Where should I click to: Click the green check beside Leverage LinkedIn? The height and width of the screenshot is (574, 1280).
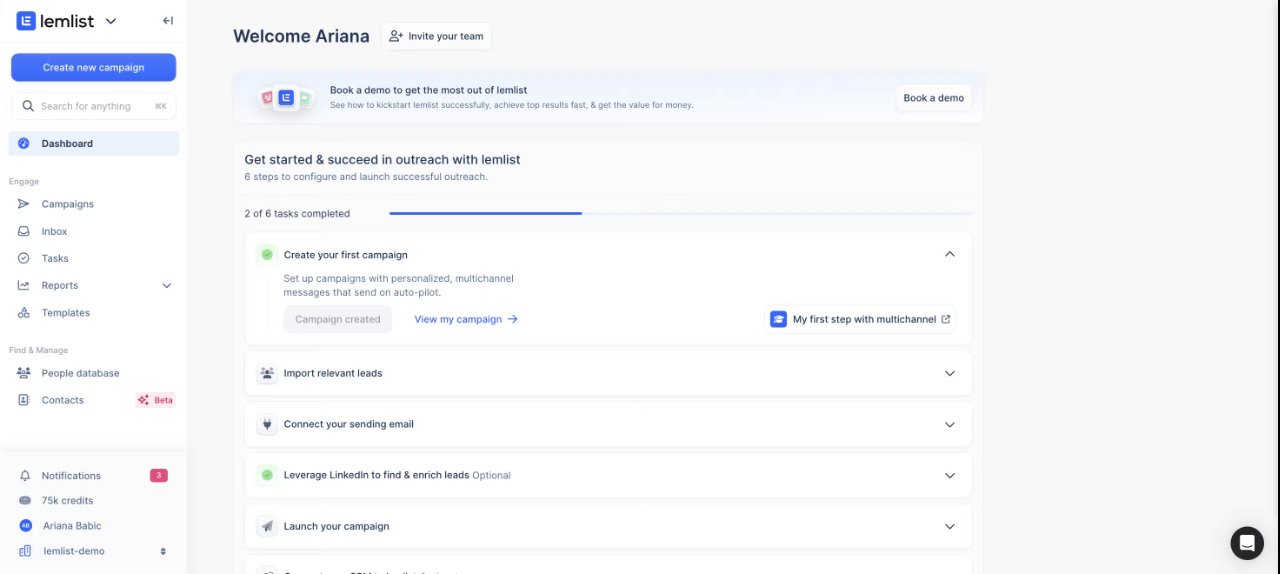click(267, 475)
